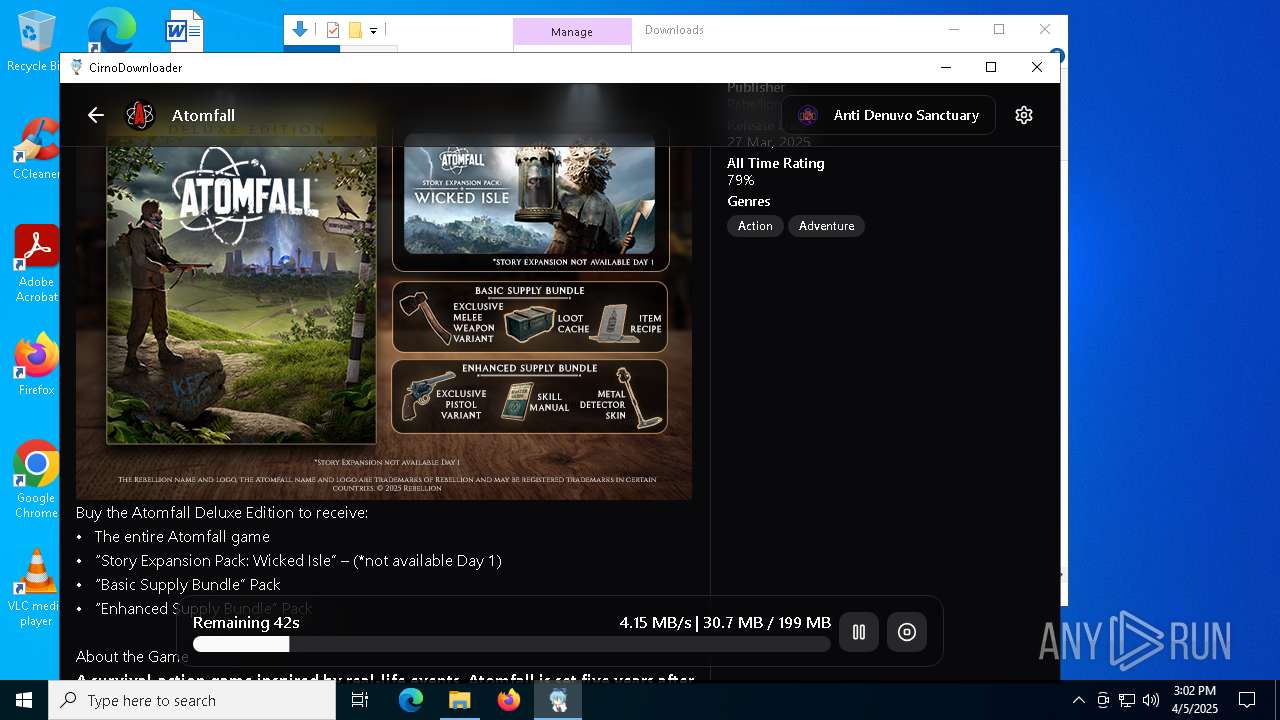Click the About the Game heading

click(x=132, y=656)
